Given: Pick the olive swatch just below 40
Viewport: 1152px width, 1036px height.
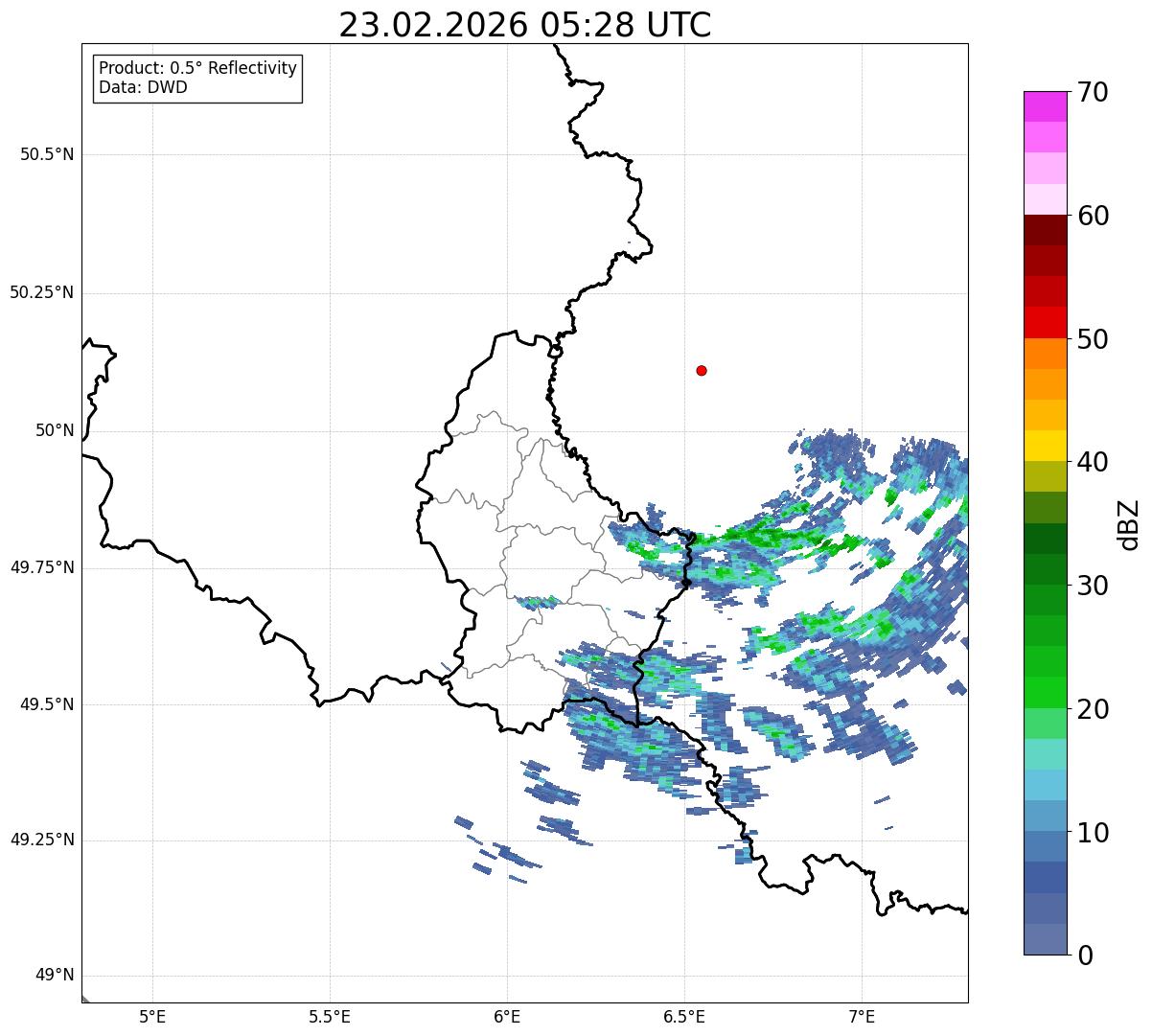Looking at the screenshot, I should (1045, 476).
